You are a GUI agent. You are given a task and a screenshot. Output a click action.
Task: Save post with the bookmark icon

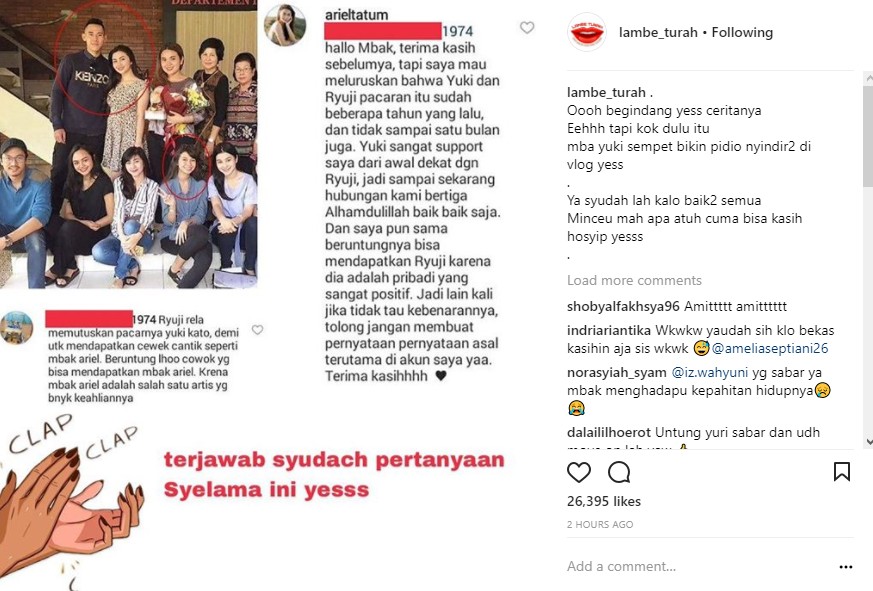click(842, 472)
